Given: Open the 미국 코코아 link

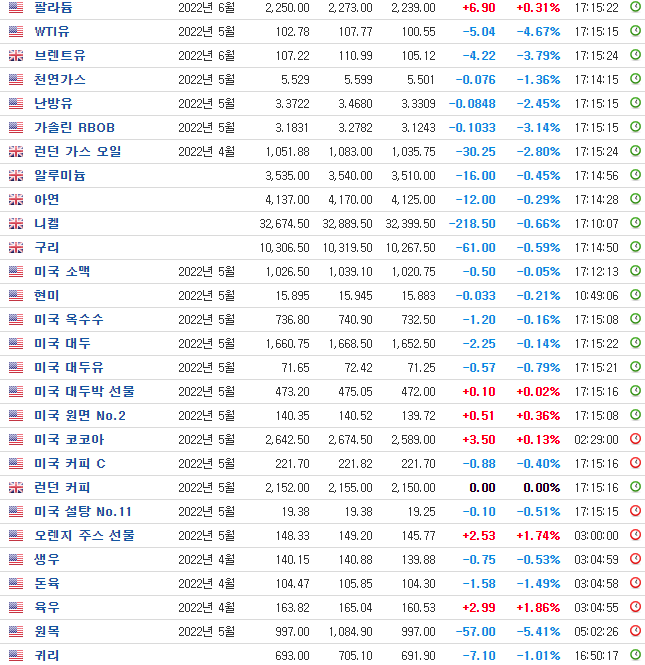Looking at the screenshot, I should (69, 439).
